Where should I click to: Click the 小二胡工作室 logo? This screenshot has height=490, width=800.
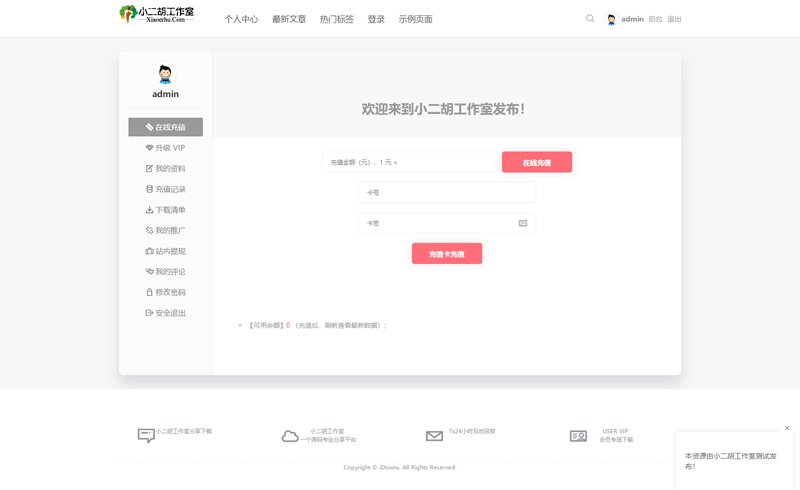[x=157, y=14]
